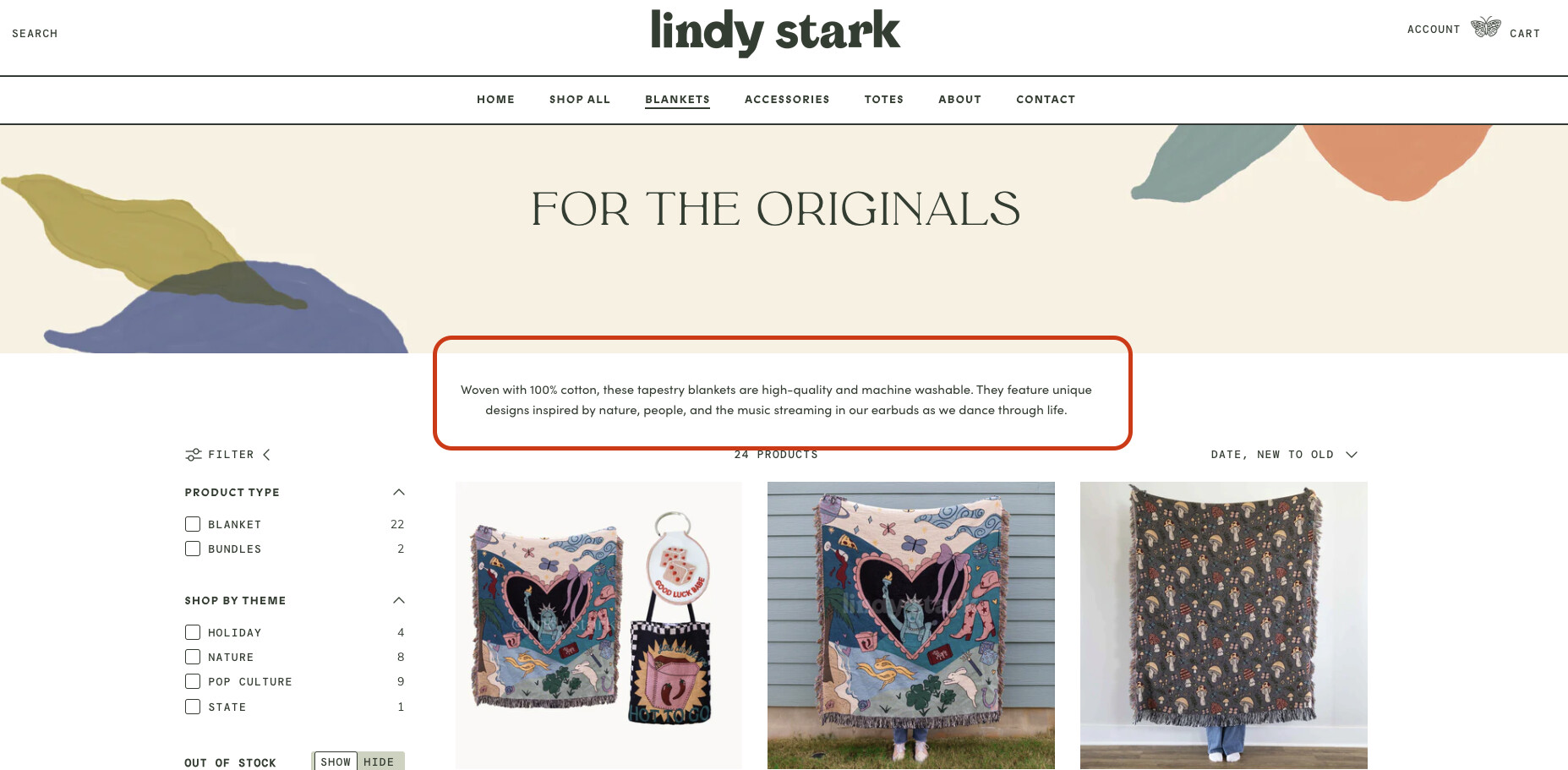This screenshot has height=770, width=1568.
Task: Select the Nature theme filter
Action: tap(193, 657)
